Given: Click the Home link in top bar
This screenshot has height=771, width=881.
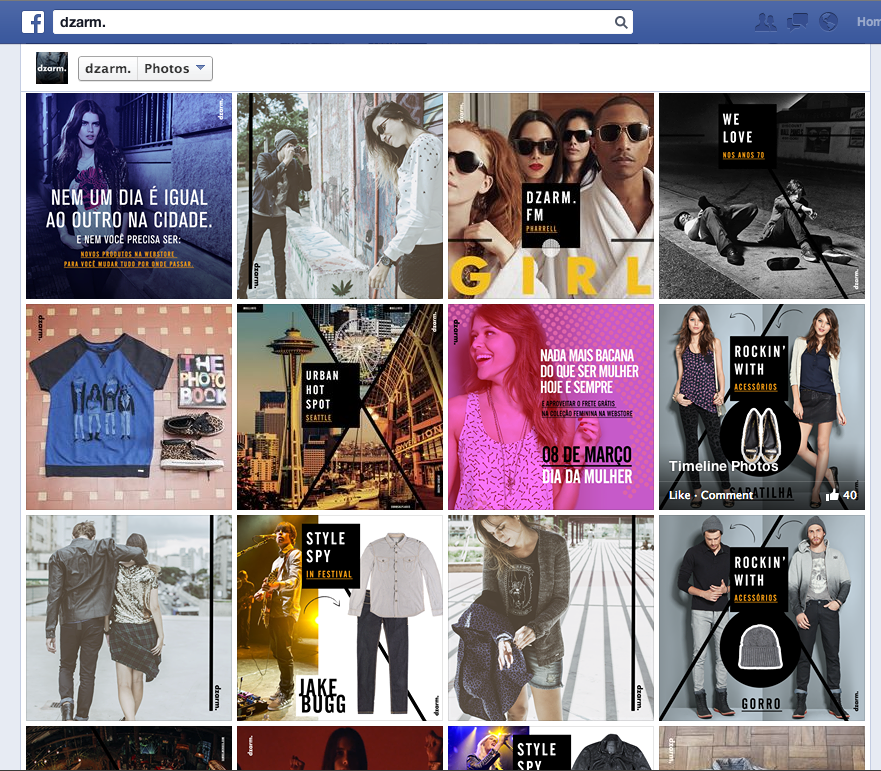Looking at the screenshot, I should click(x=869, y=22).
